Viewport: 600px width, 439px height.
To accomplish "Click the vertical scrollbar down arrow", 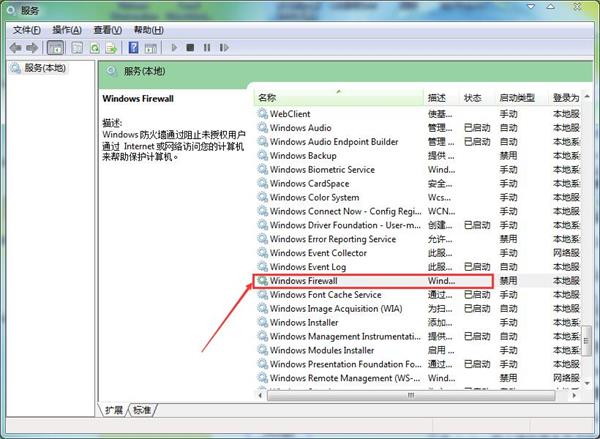I will pyautogui.click(x=587, y=383).
